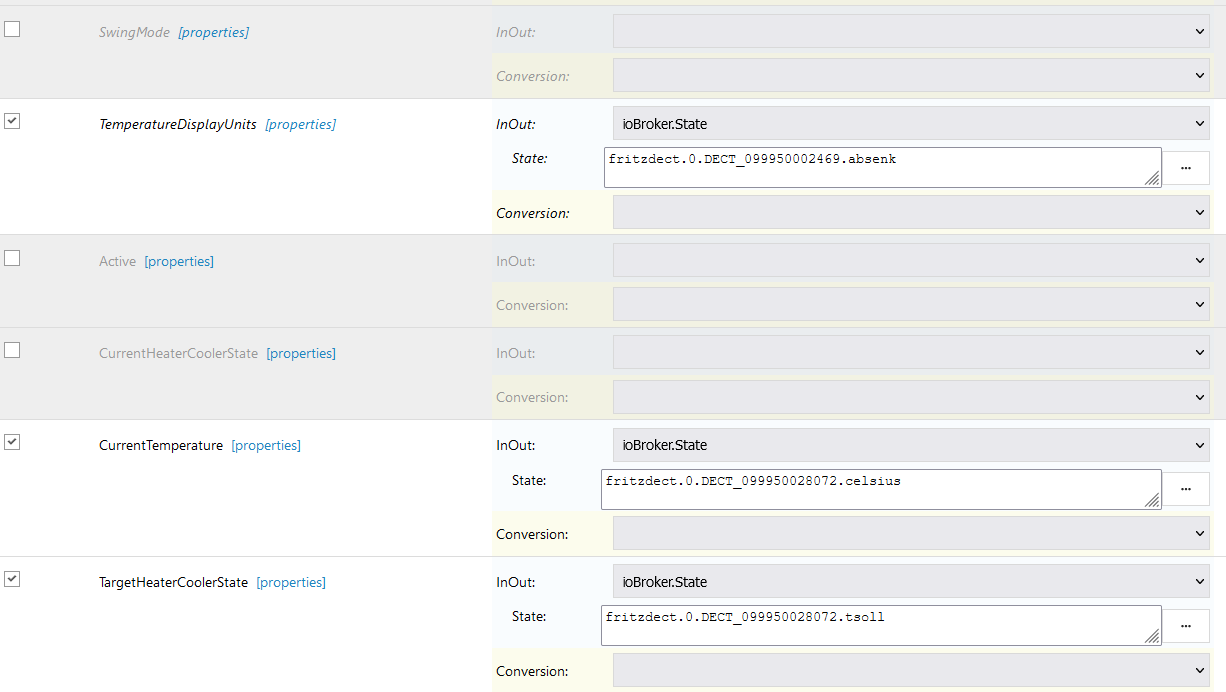
Task: Click the absenk state text field
Action: [x=883, y=167]
